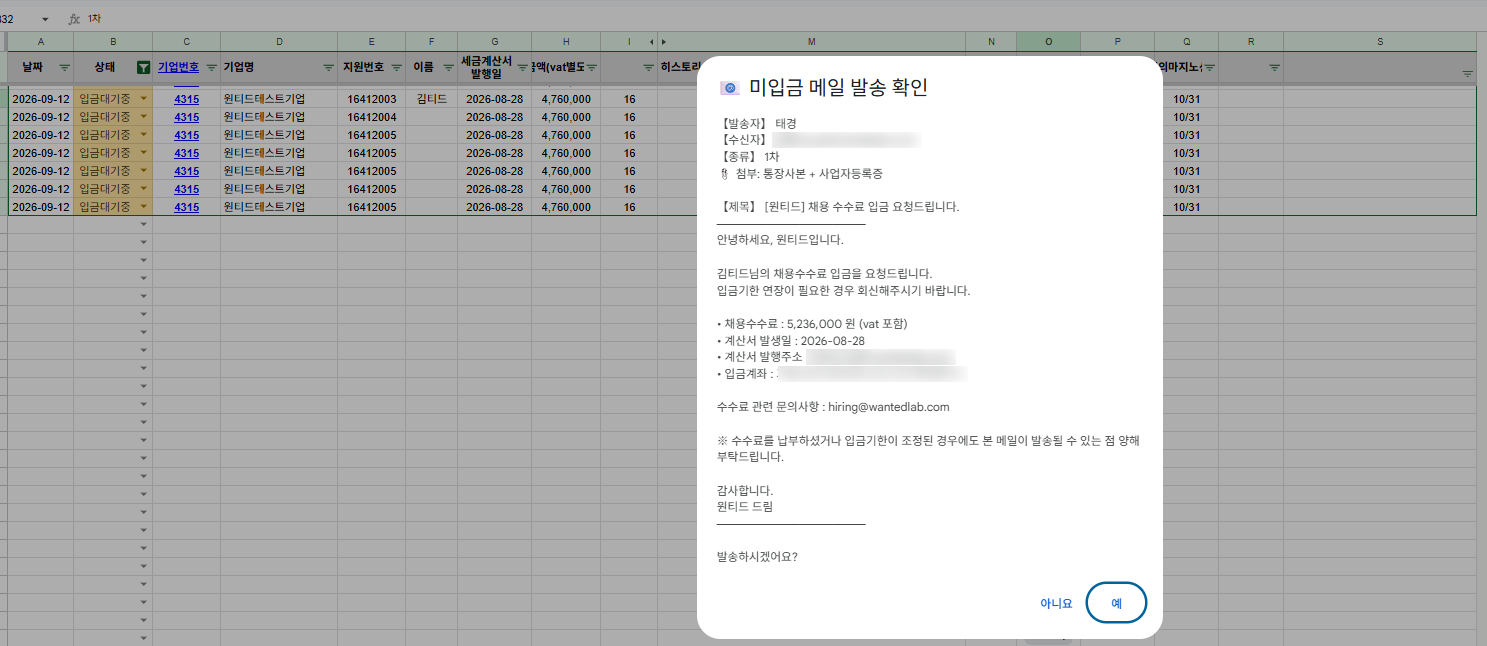Open the filter icon in column S header
This screenshot has height=646, width=1487.
[1468, 74]
